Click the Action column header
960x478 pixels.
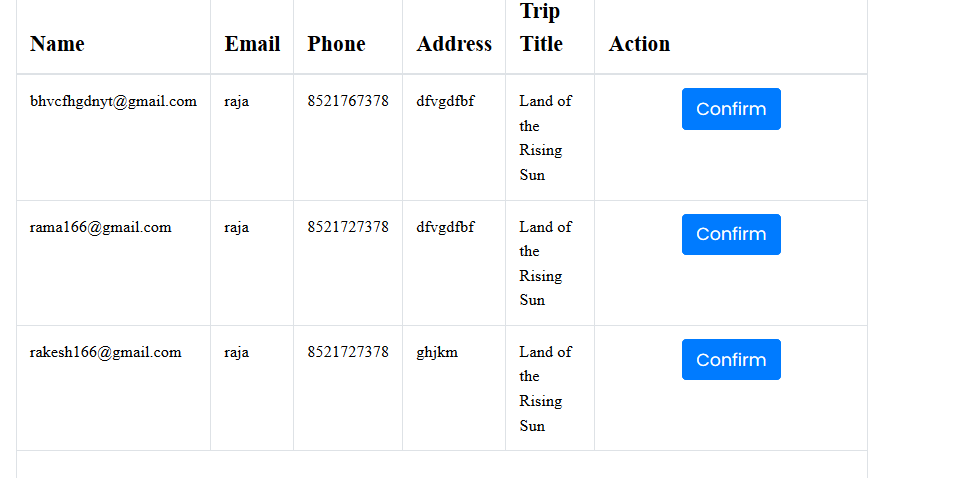coord(639,44)
